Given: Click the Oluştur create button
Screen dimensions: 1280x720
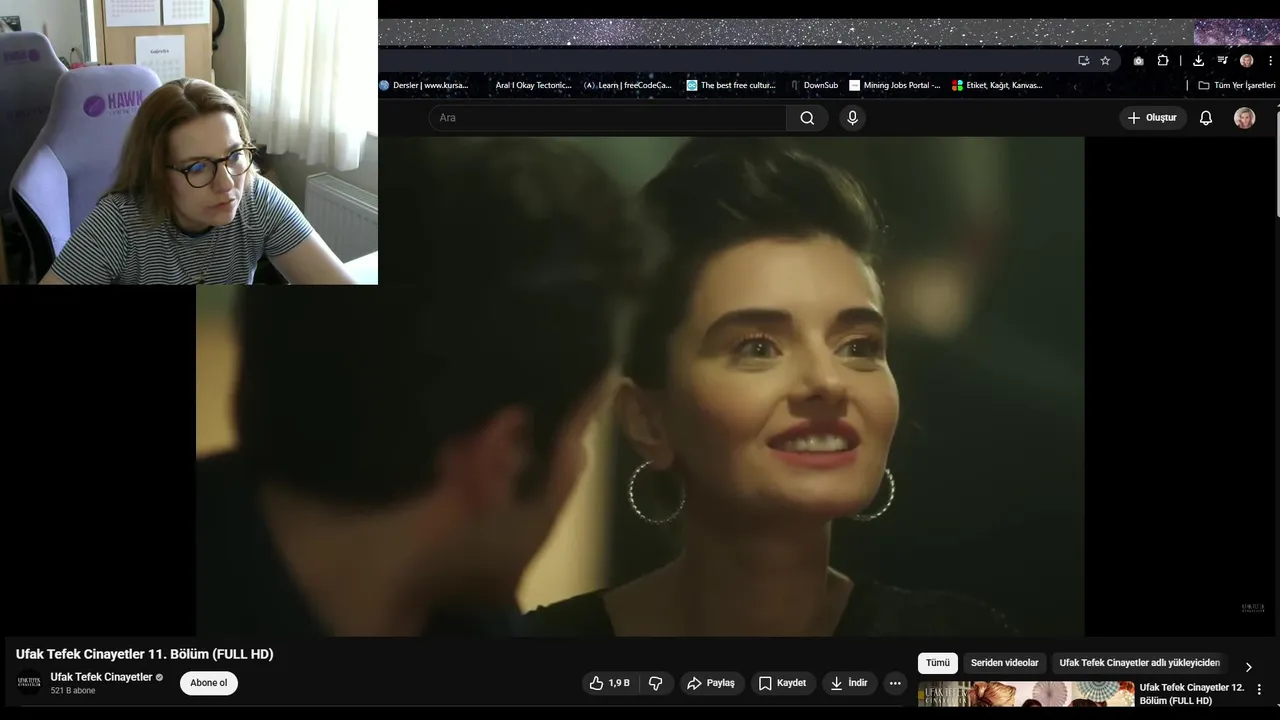Looking at the screenshot, I should [x=1152, y=118].
